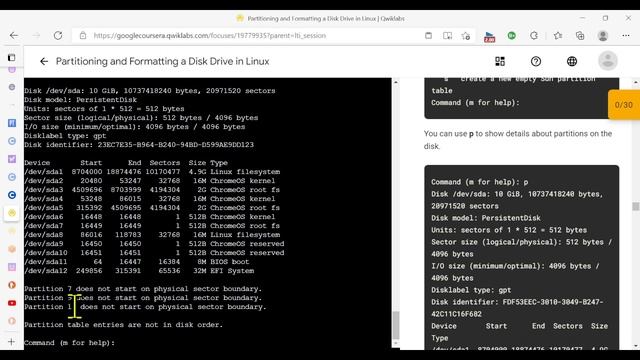The width and height of the screenshot is (640, 360).
Task: Open the Collections icon
Action: coord(580,36)
